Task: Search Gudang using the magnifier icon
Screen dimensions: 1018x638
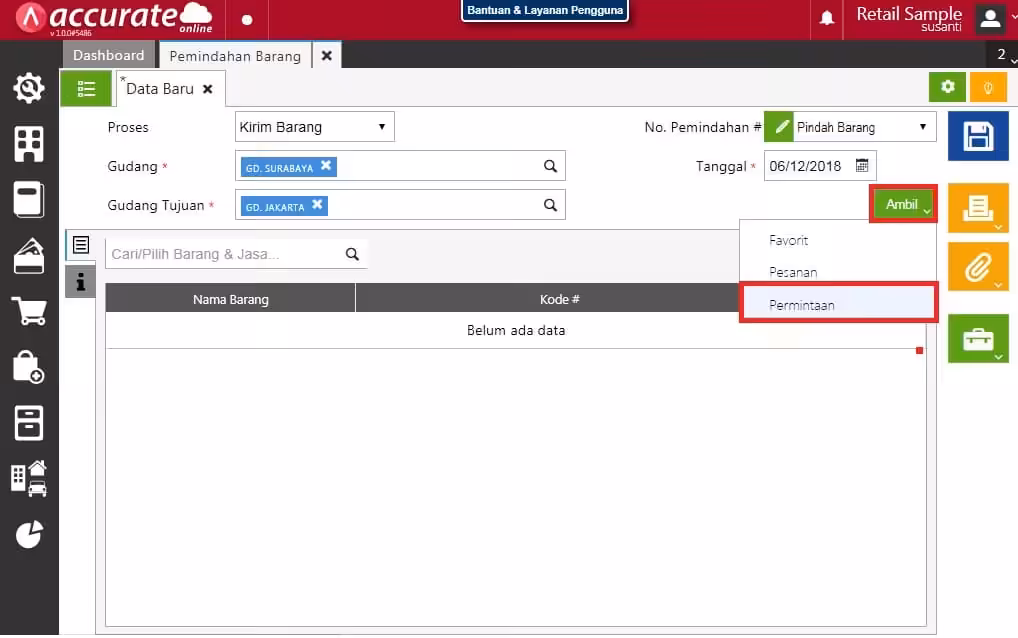Action: pyautogui.click(x=550, y=166)
